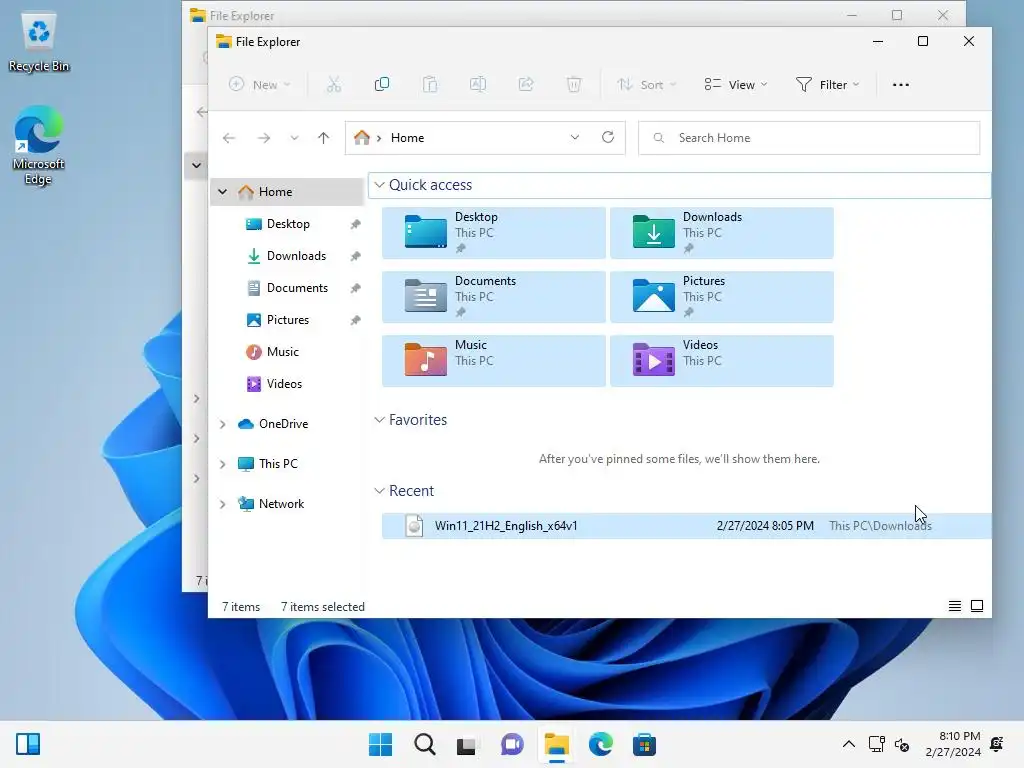
Task: Collapse the Home node in sidebar
Action: (x=223, y=191)
